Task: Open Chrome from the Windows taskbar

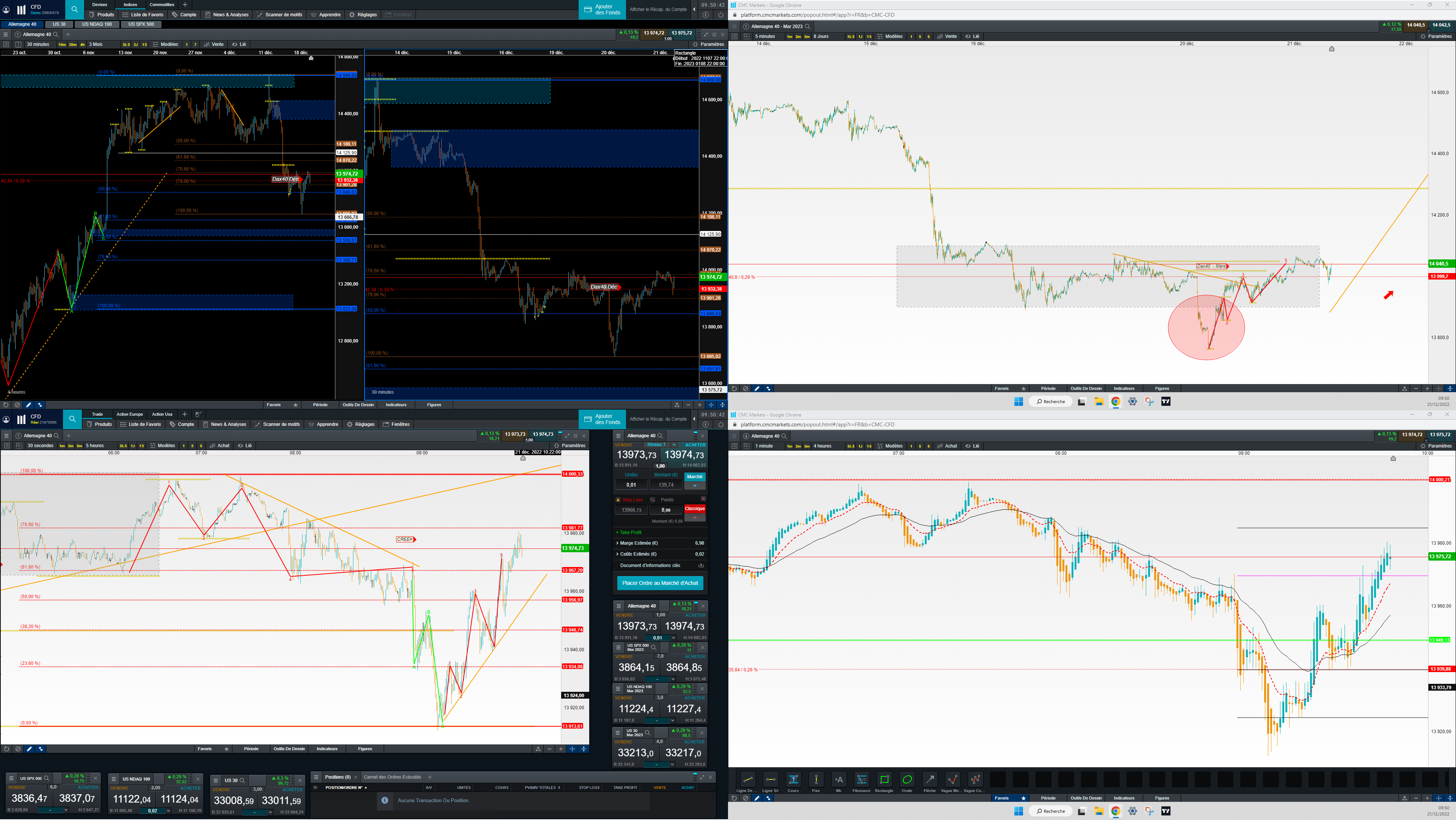Action: (1115, 811)
